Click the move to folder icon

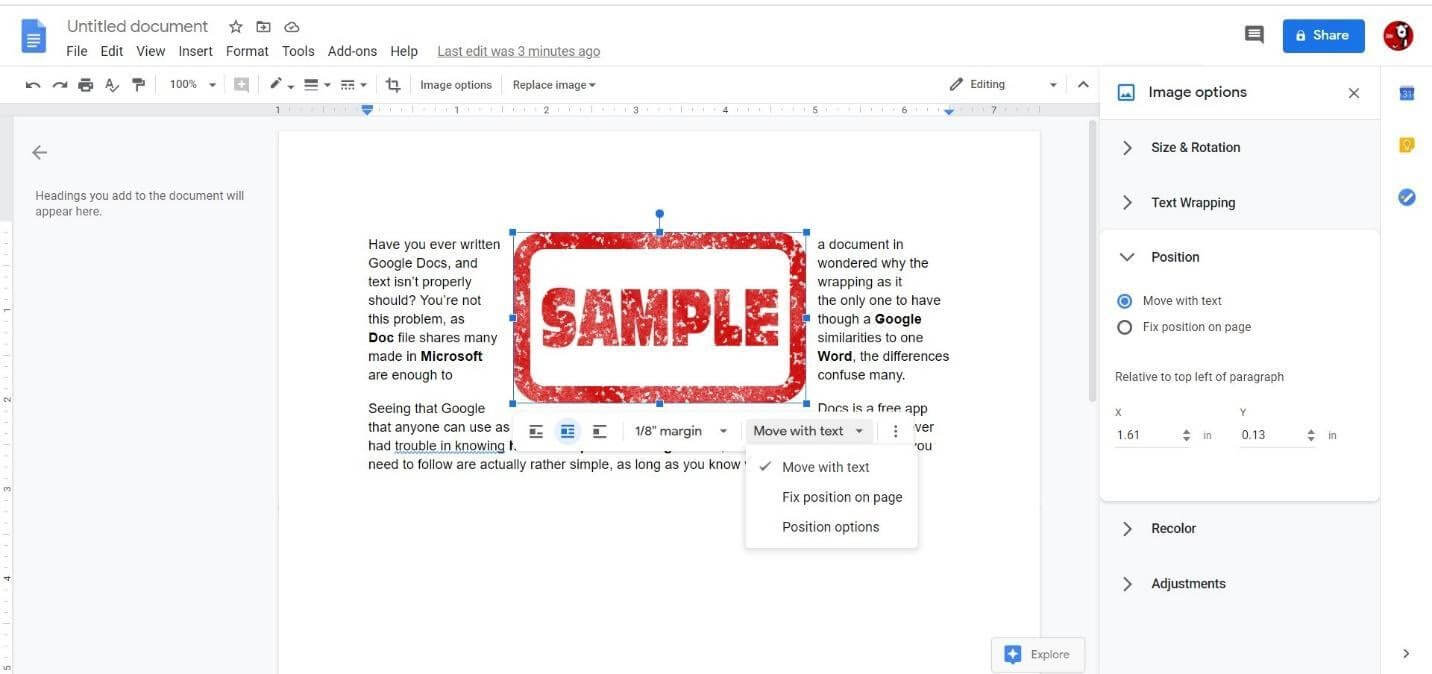(263, 27)
